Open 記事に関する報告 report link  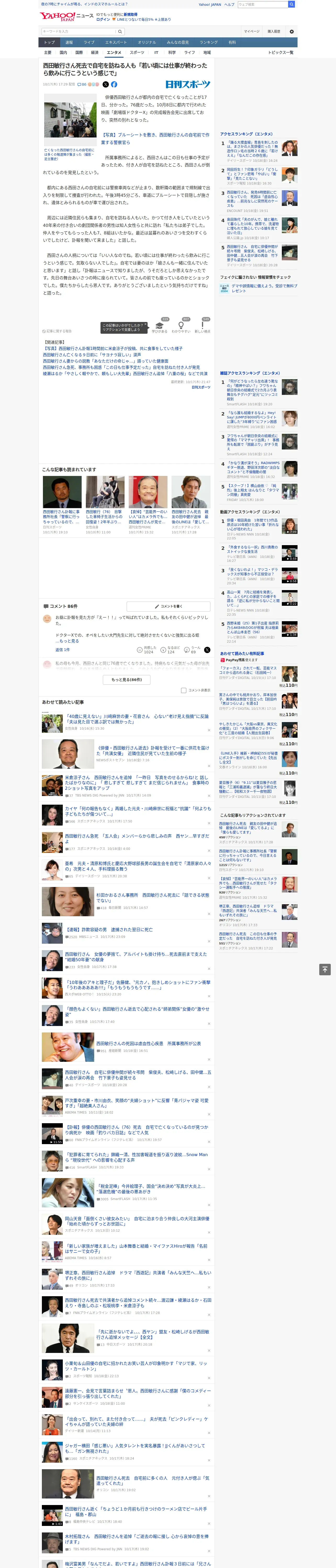(57, 331)
